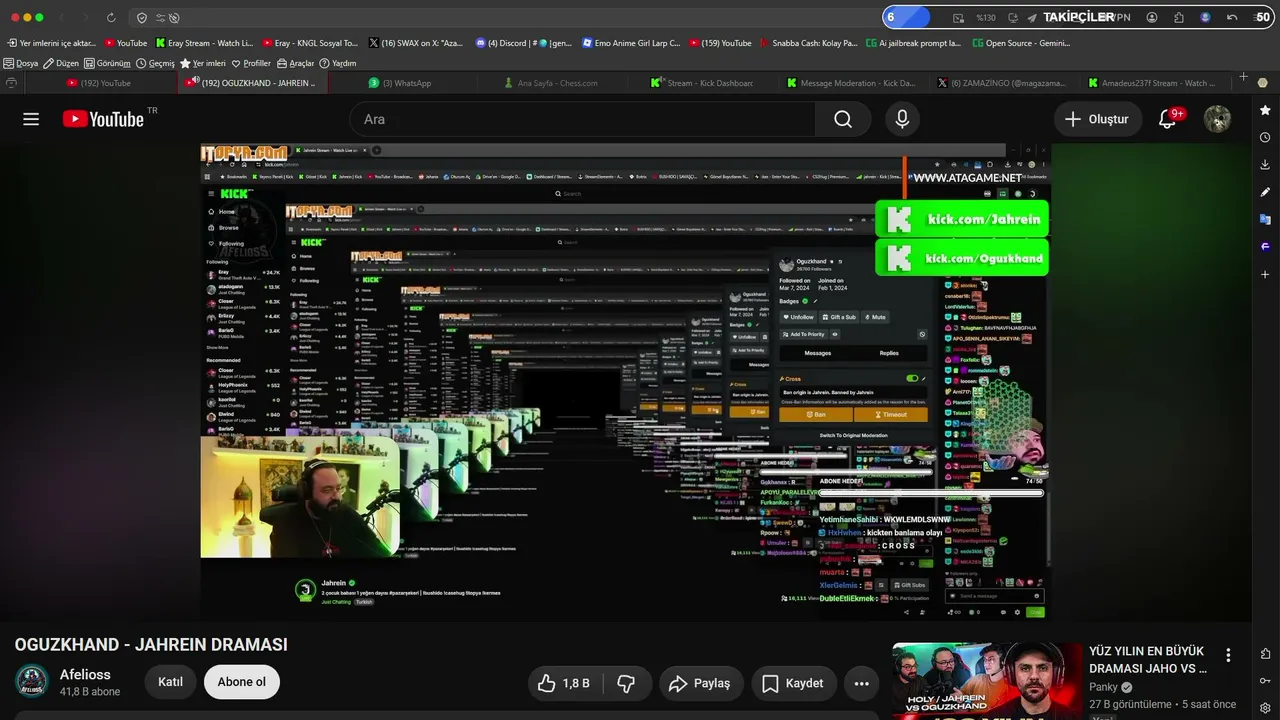Save the video with Kaydet
This screenshot has height=720, width=1280.
click(x=794, y=683)
